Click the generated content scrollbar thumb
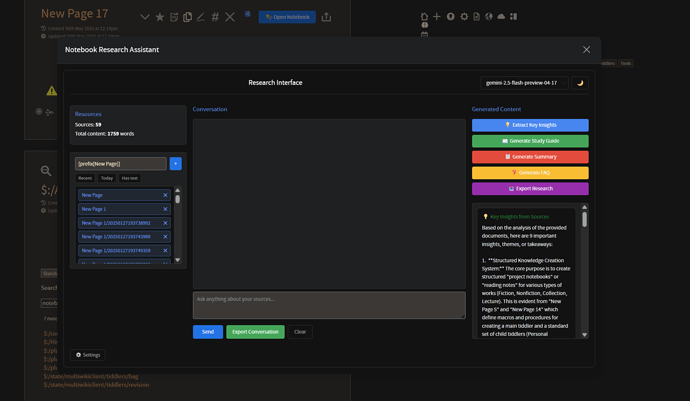This screenshot has width=690, height=401. [x=584, y=219]
